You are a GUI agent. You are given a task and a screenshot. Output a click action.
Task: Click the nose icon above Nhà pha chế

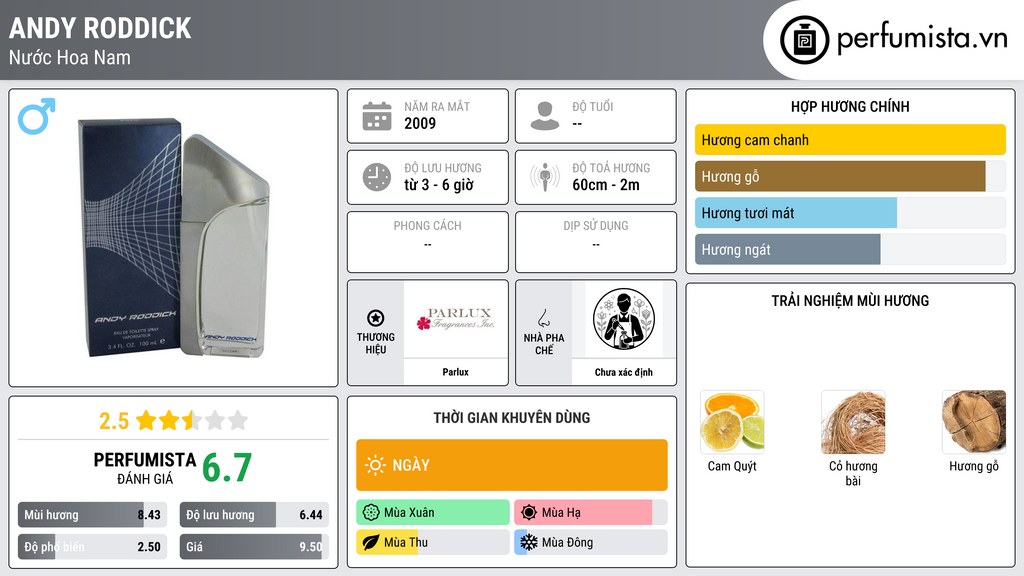pos(543,318)
